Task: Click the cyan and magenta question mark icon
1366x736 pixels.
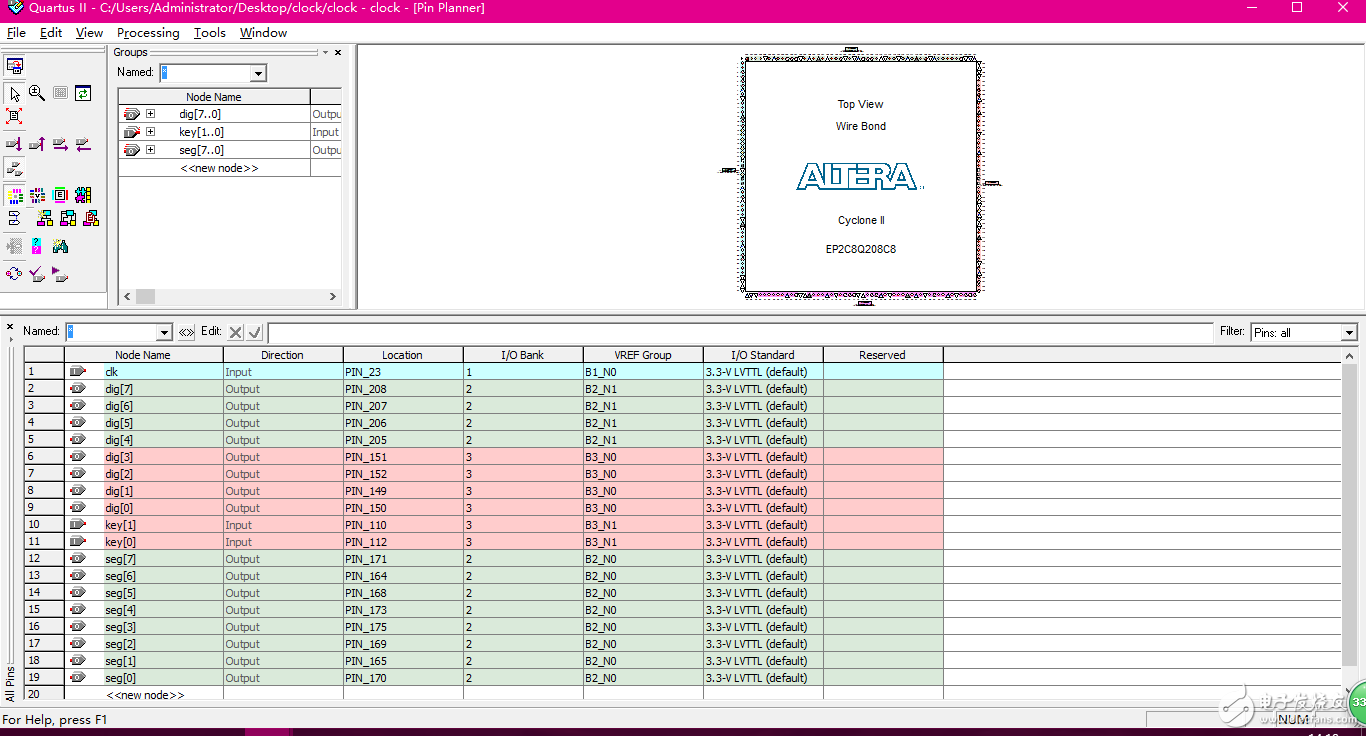Action: tap(37, 246)
